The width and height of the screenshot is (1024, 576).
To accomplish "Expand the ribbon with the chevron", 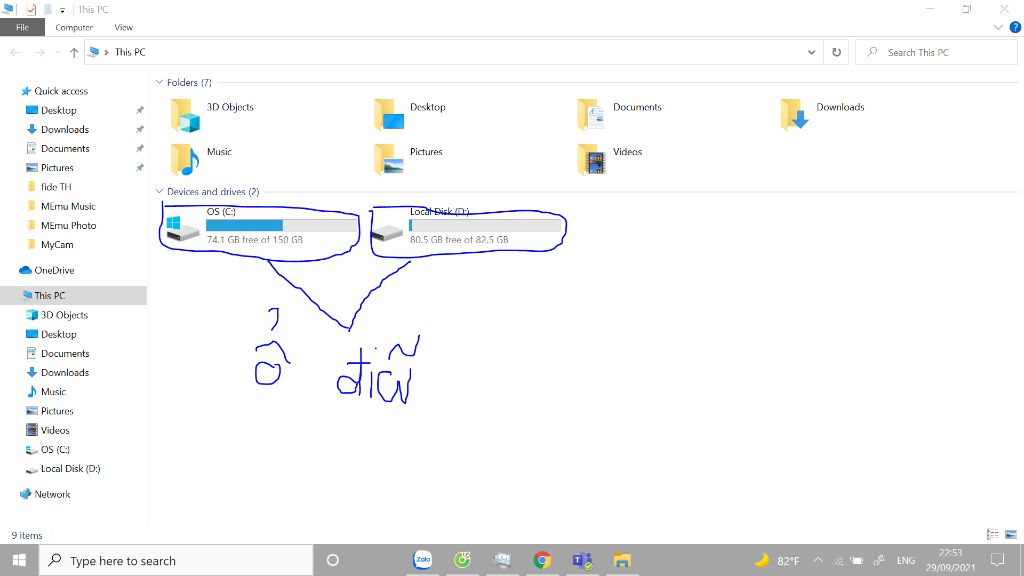I will coord(998,27).
